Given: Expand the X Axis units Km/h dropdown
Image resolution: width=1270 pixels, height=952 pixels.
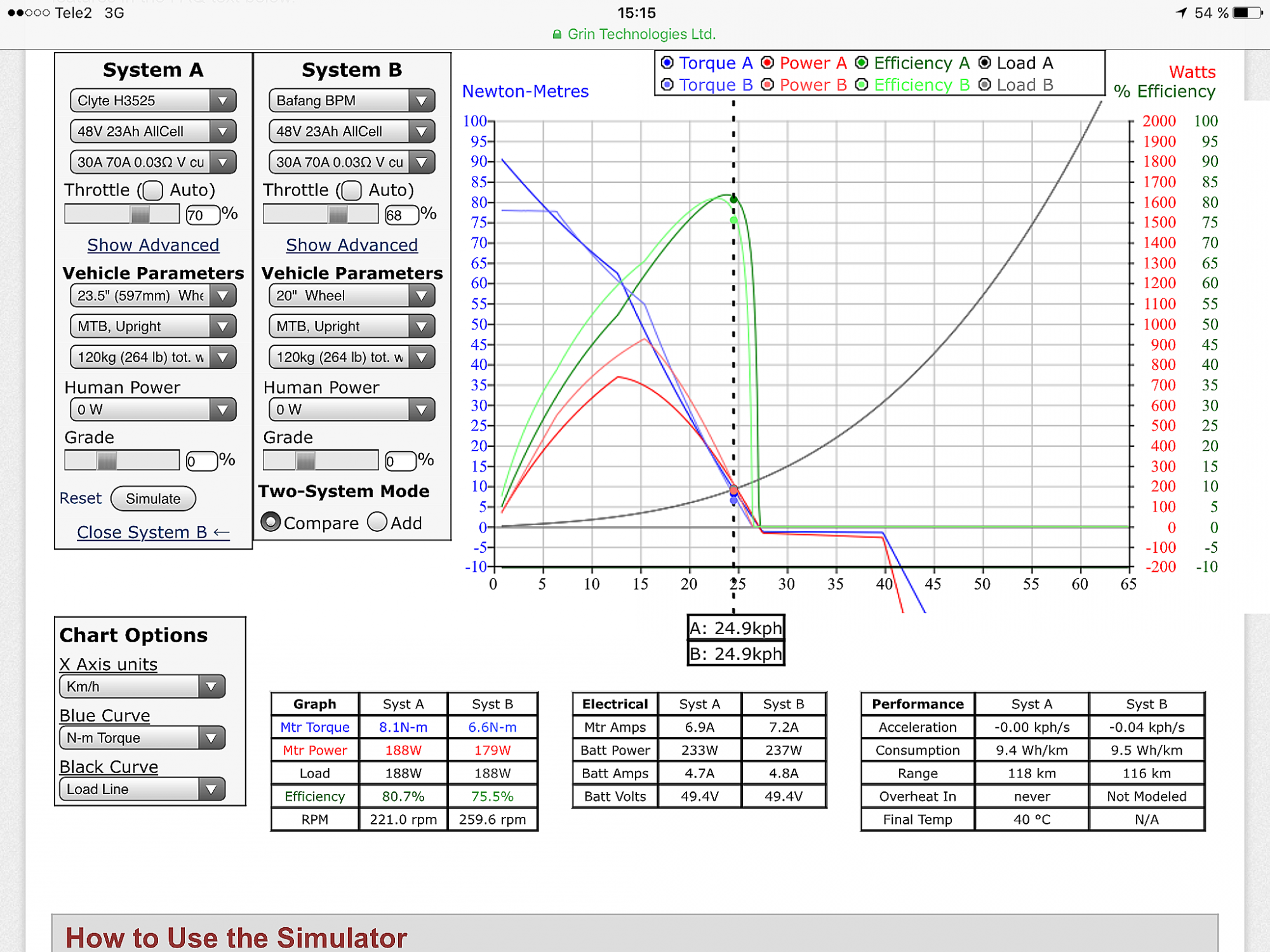Looking at the screenshot, I should coord(142,687).
